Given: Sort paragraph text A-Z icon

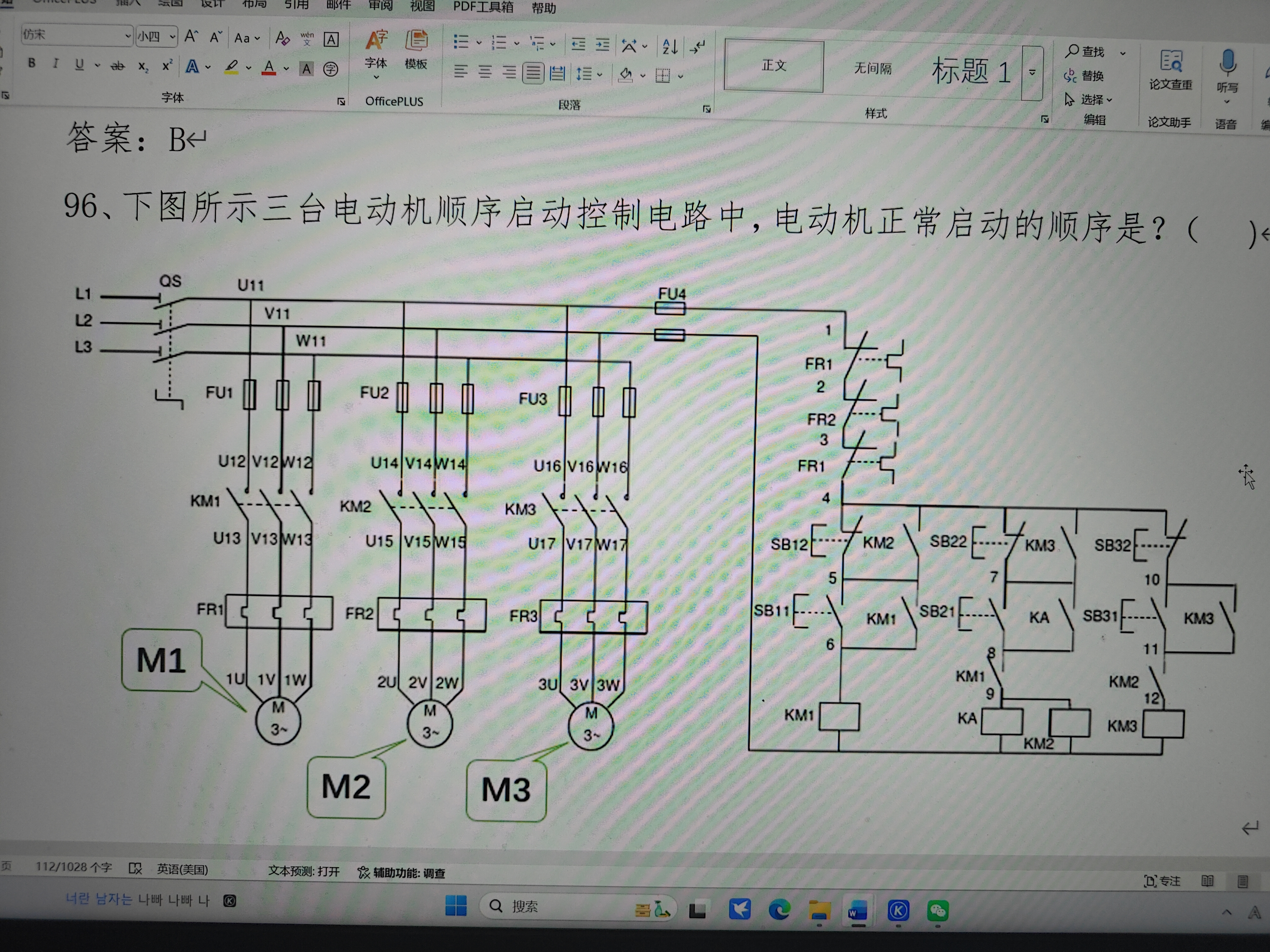Looking at the screenshot, I should (669, 46).
